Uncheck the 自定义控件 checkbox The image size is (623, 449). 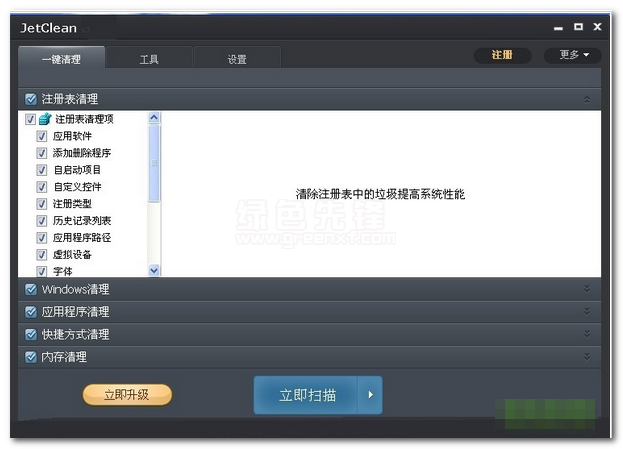pyautogui.click(x=42, y=187)
